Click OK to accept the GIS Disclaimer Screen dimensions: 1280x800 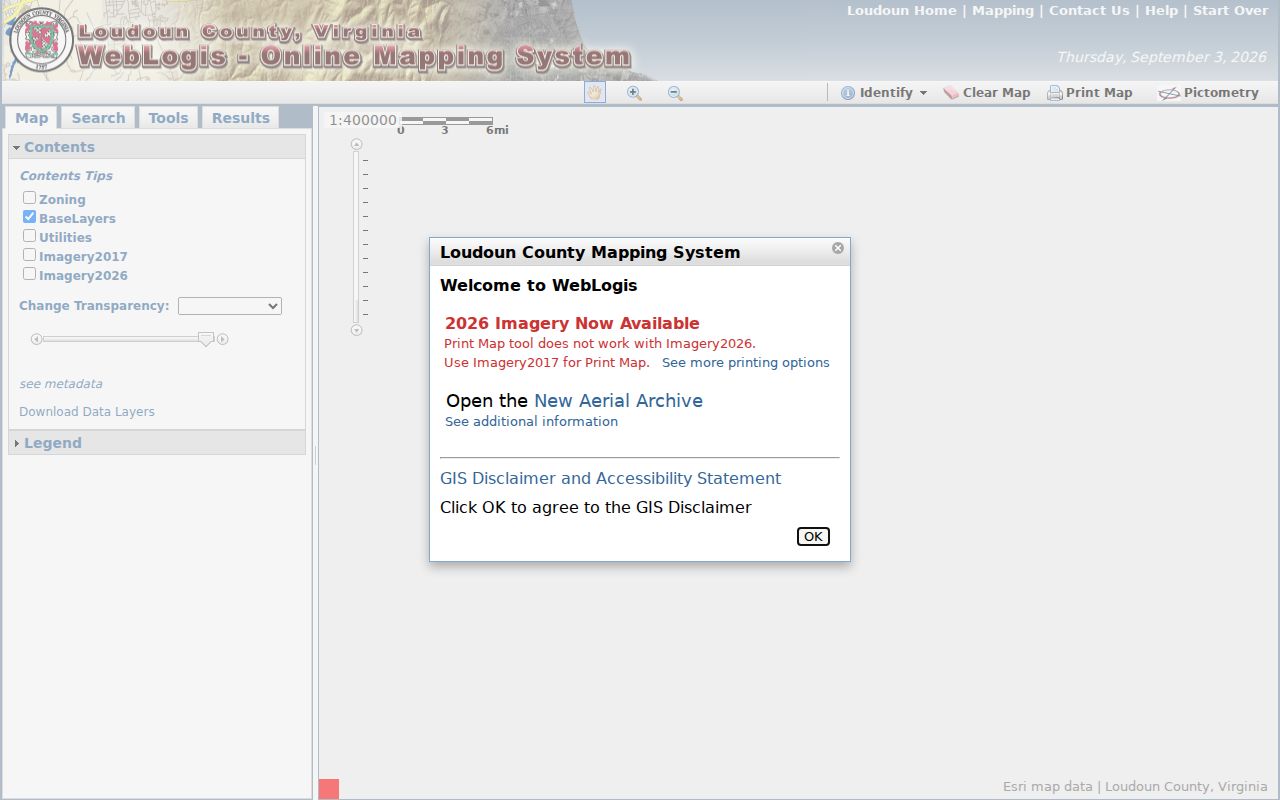tap(813, 537)
